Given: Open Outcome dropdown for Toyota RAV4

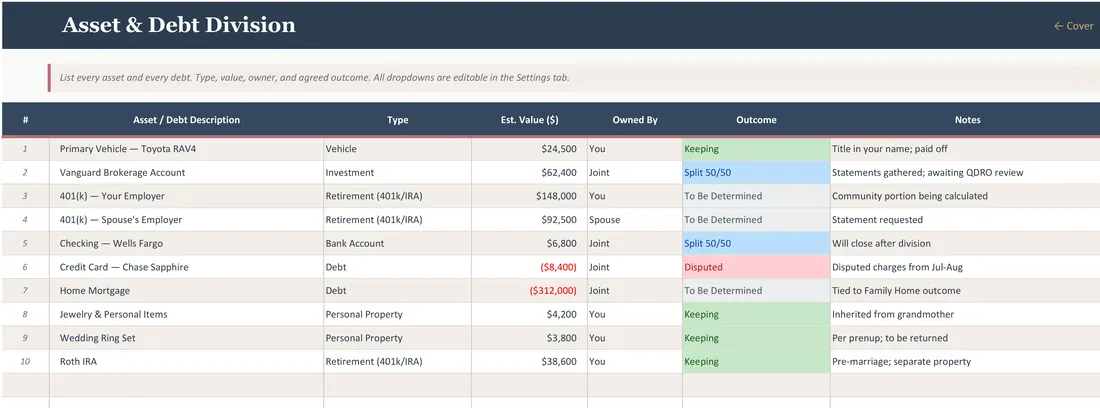Looking at the screenshot, I should pyautogui.click(x=756, y=149).
